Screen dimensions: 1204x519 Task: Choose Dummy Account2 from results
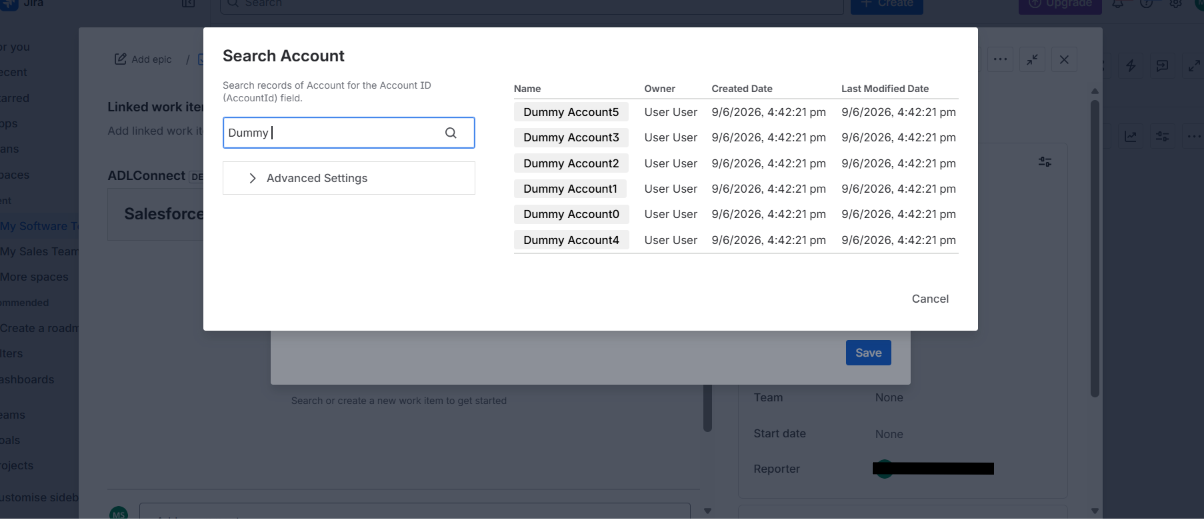(x=571, y=163)
